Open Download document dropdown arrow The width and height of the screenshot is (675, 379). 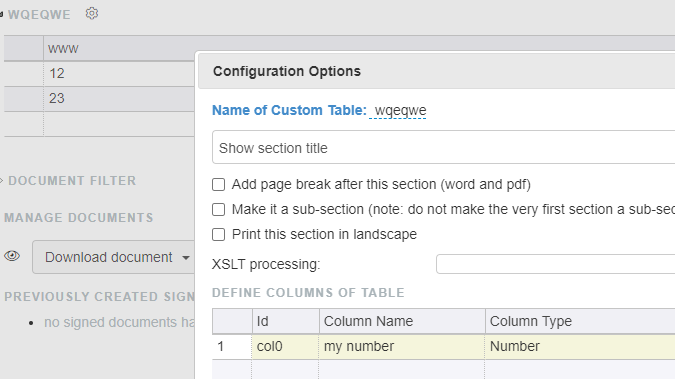[x=186, y=258]
